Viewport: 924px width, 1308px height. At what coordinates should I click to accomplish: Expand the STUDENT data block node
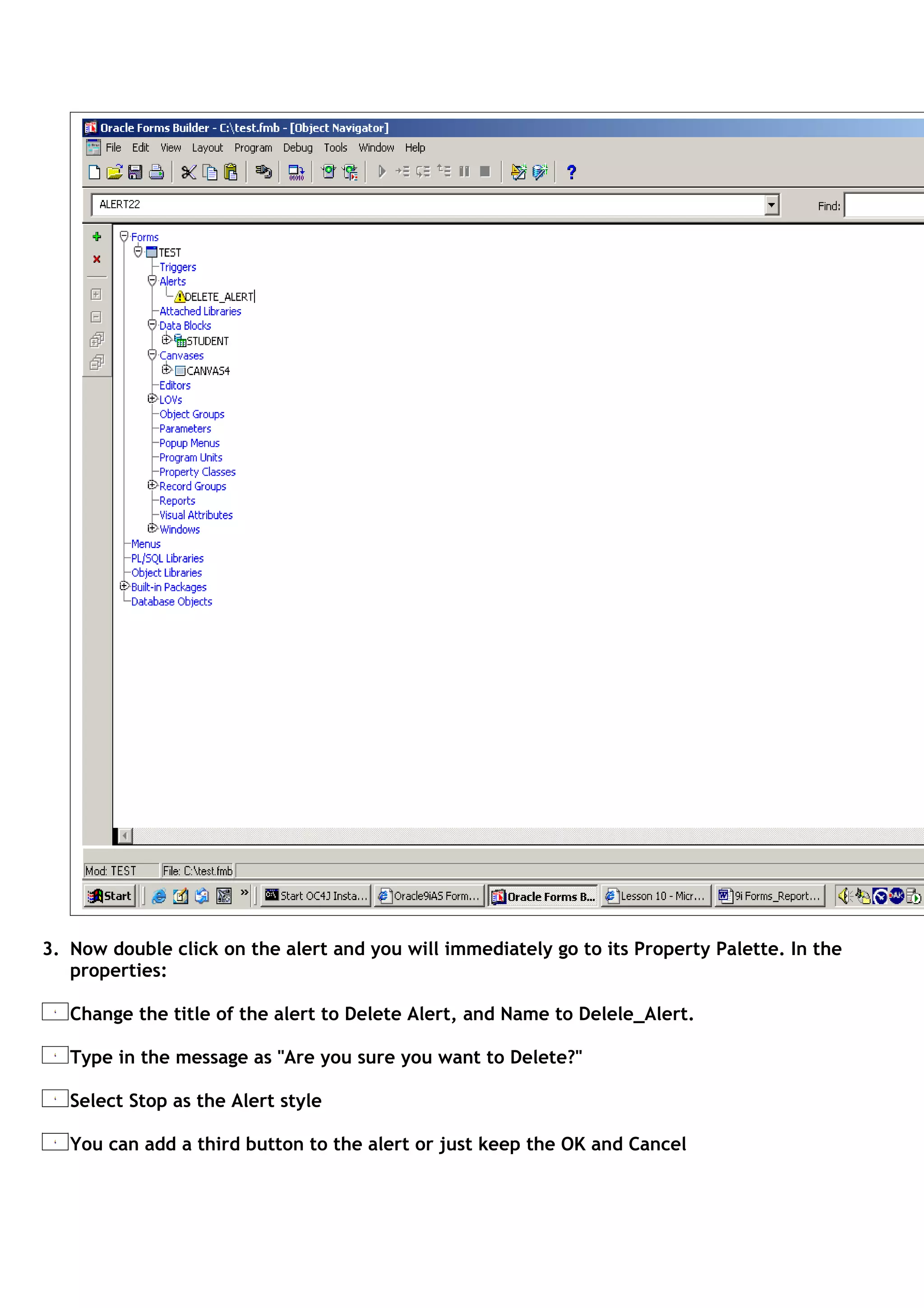pos(166,339)
